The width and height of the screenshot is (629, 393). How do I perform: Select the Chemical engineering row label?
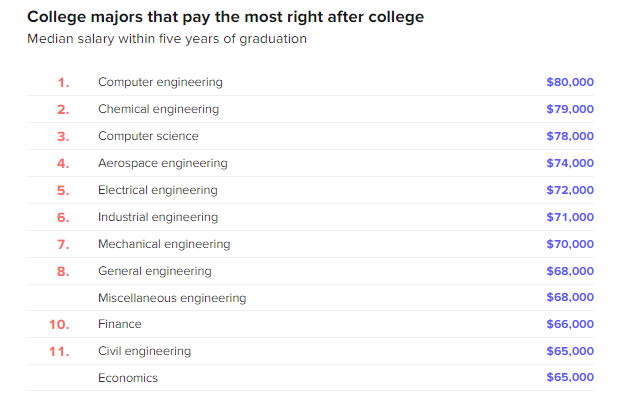point(158,109)
